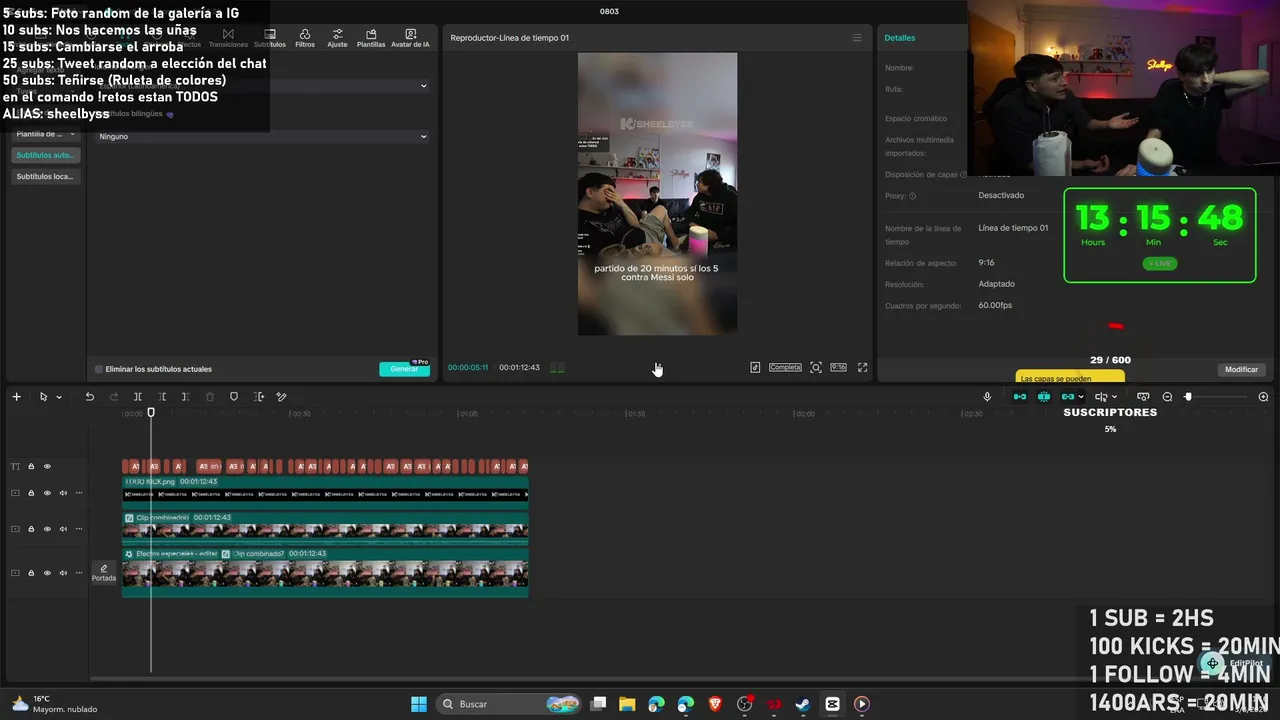Enter fullscreen preview mode
The image size is (1280, 720).
tap(863, 367)
